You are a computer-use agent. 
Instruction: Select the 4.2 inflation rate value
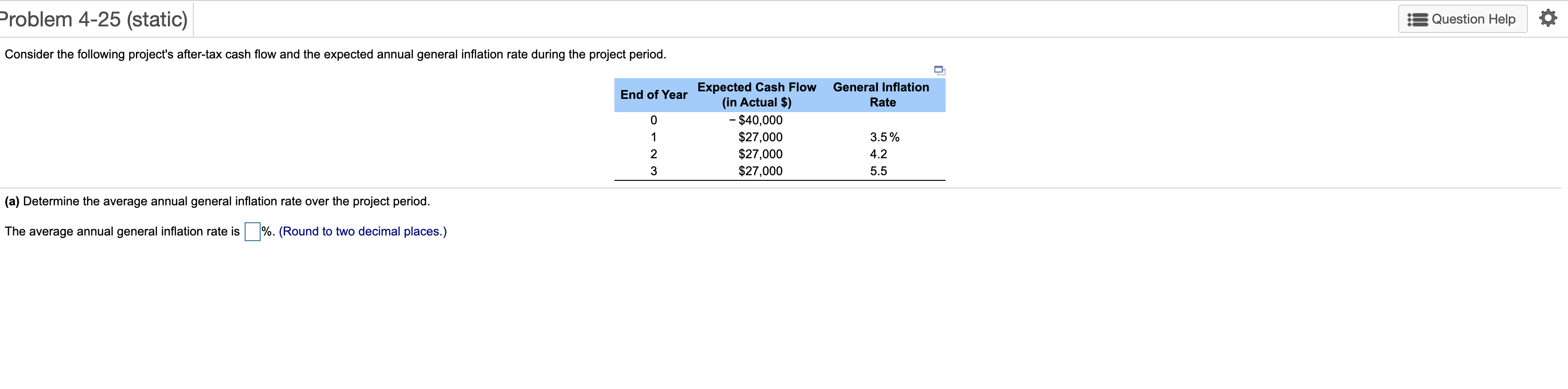coord(878,154)
